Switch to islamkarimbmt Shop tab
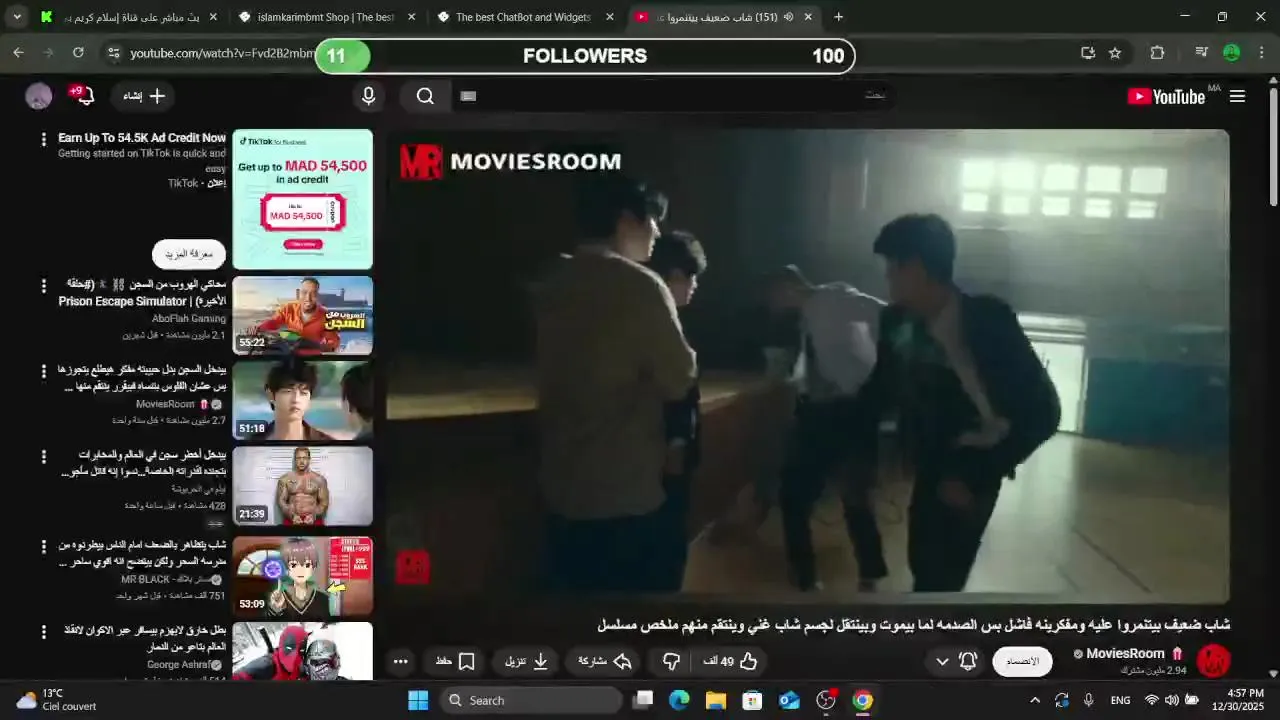The height and width of the screenshot is (720, 1280). [x=325, y=17]
